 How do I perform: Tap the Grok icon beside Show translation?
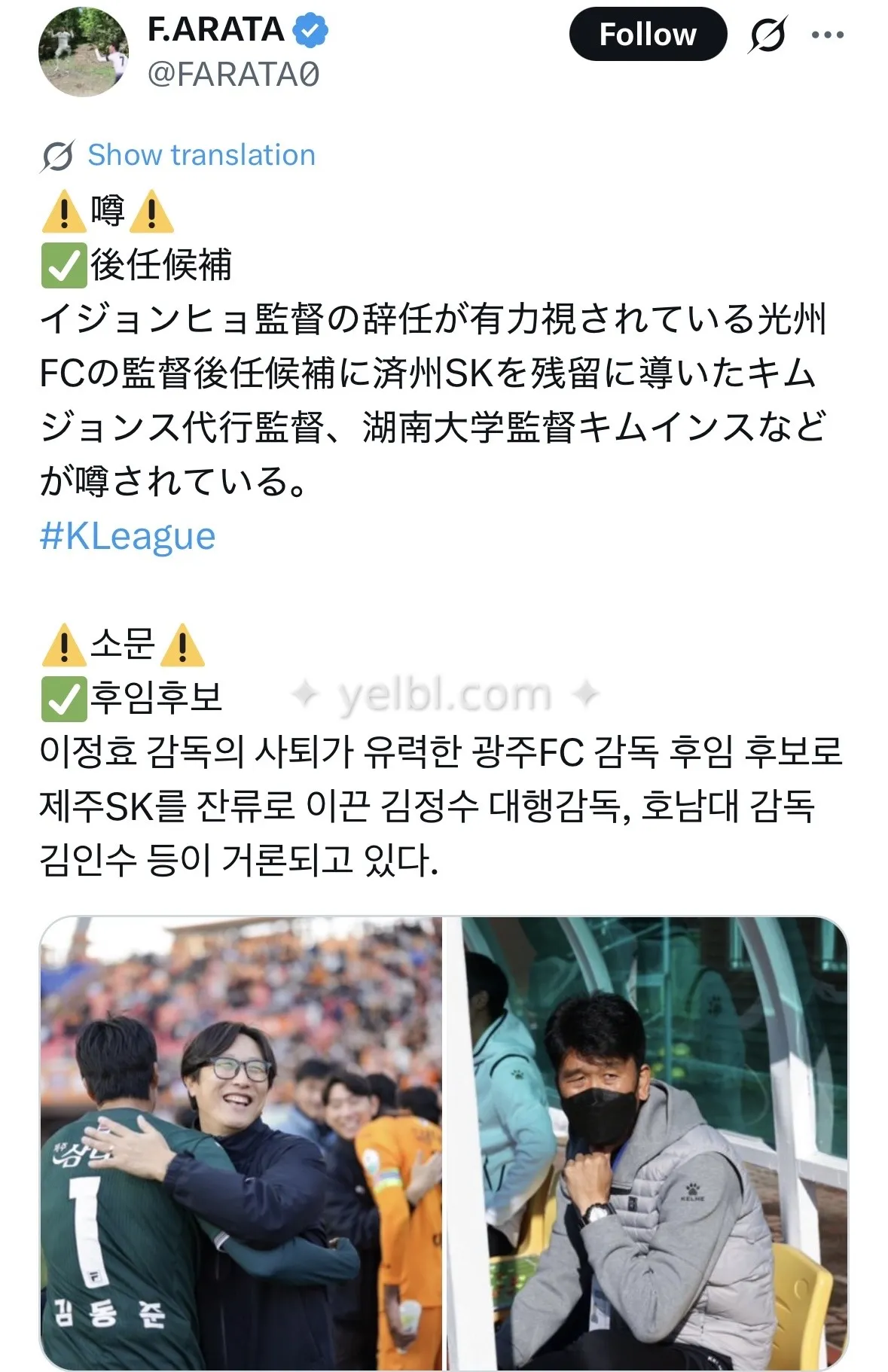tap(58, 156)
